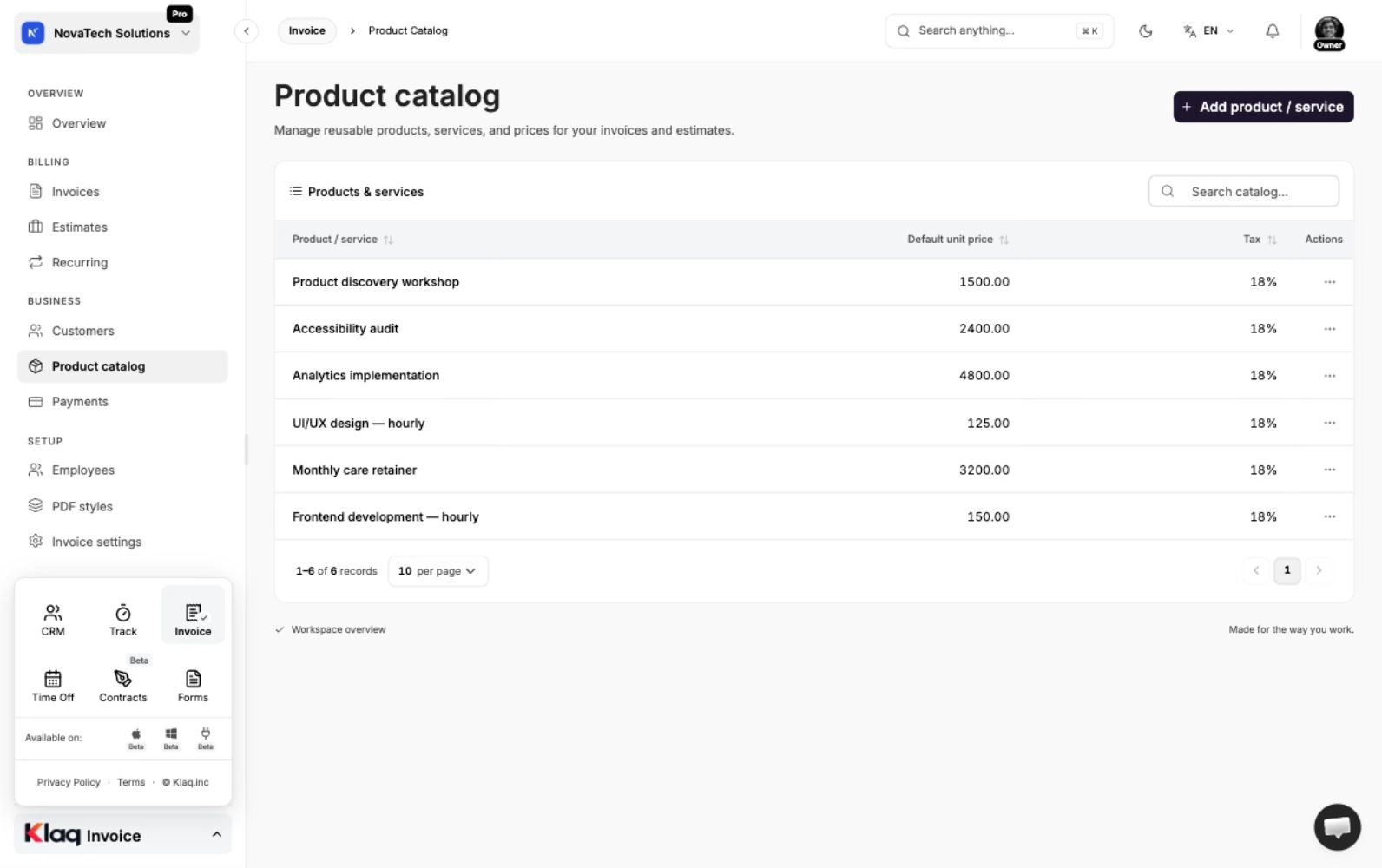Collapse the sidebar with the chevron button
The height and width of the screenshot is (868, 1382).
pos(247,31)
